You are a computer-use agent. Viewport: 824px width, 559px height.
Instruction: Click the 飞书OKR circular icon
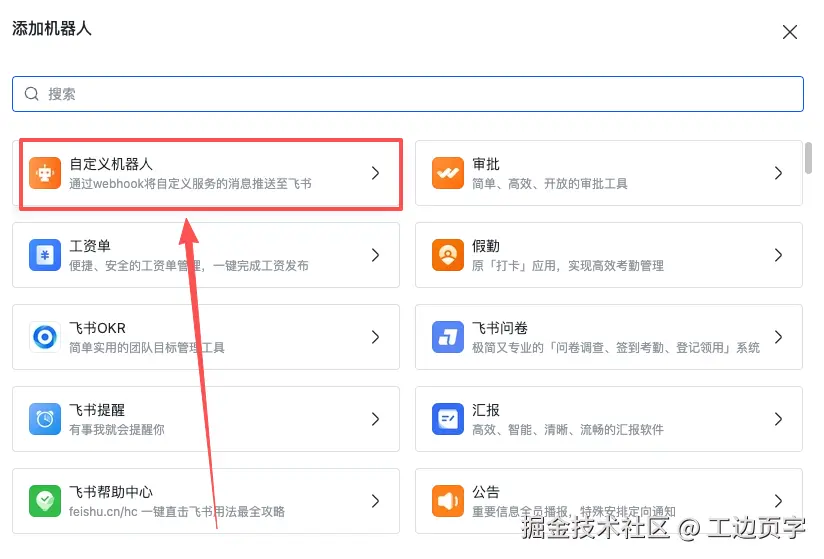pos(45,337)
